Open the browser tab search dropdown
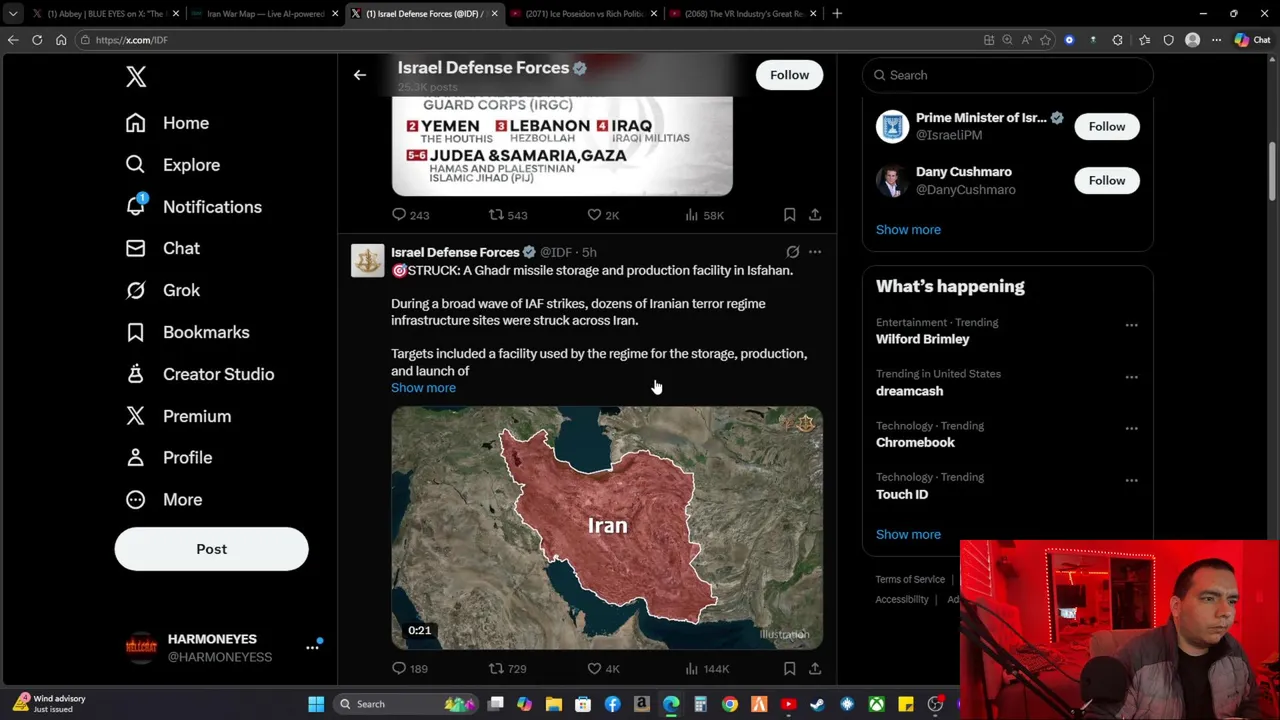The width and height of the screenshot is (1280, 720). [13, 14]
